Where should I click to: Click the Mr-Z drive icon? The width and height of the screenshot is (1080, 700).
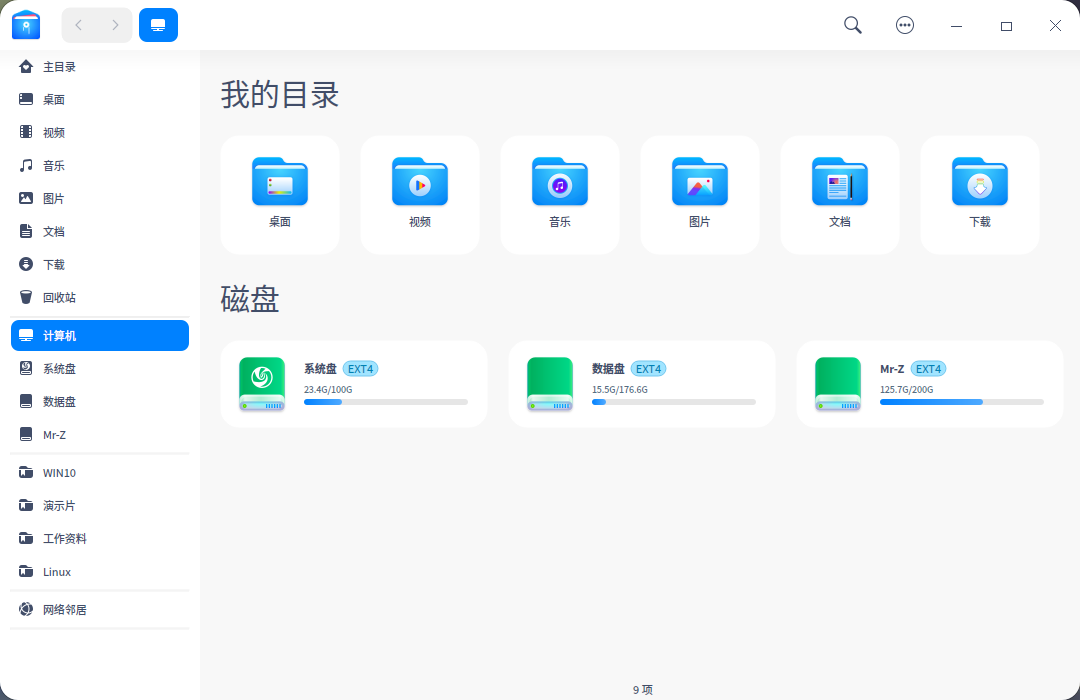point(838,384)
